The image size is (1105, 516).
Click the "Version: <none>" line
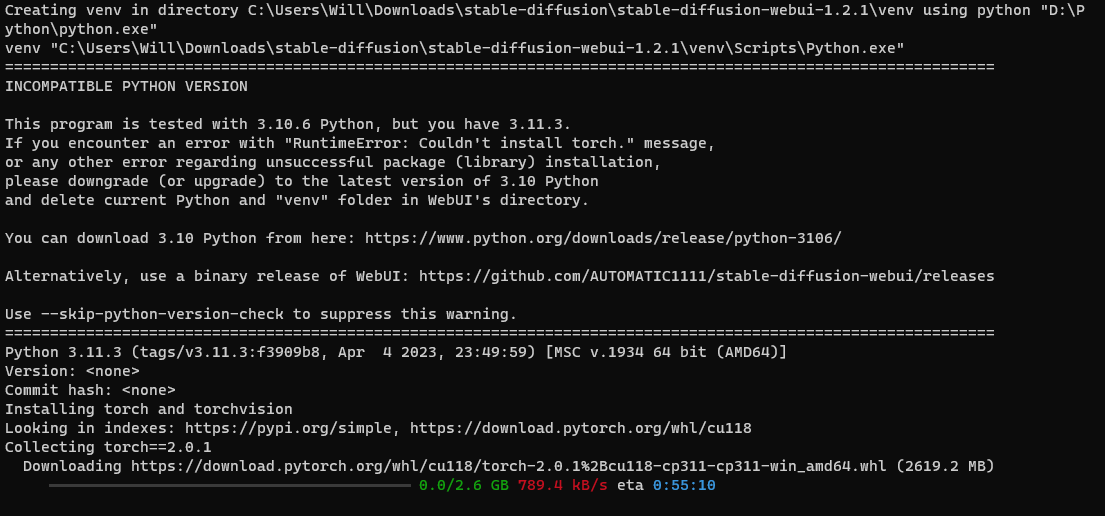pyautogui.click(x=72, y=371)
